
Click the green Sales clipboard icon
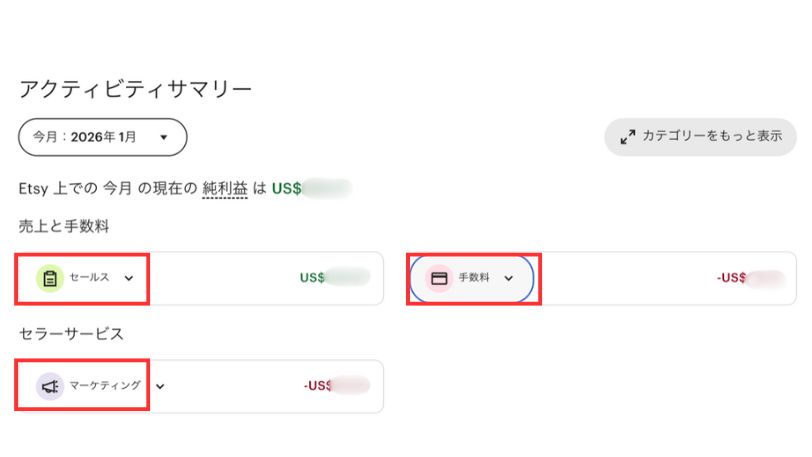pos(50,278)
